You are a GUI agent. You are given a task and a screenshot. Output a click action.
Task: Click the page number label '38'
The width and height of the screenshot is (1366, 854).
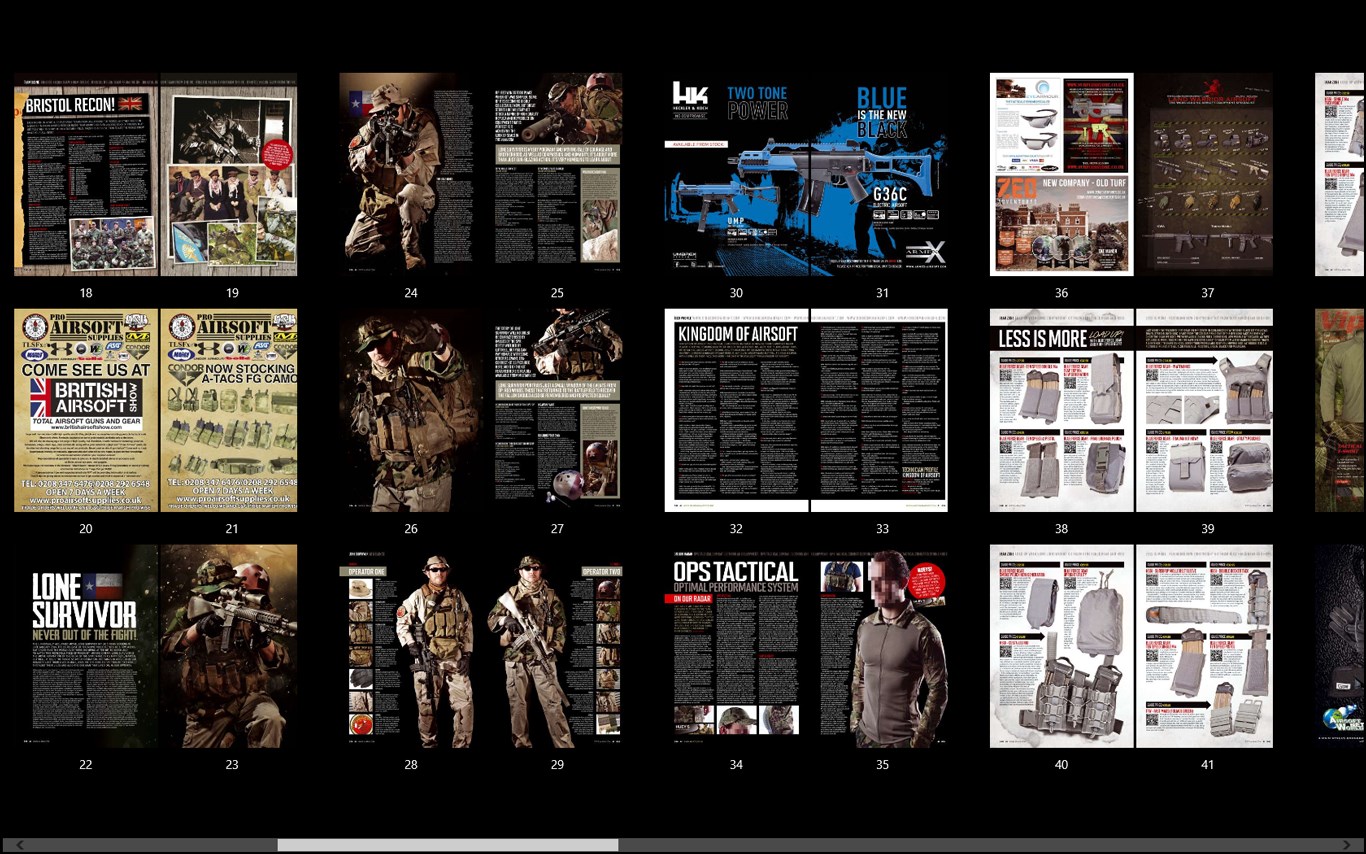[1061, 529]
